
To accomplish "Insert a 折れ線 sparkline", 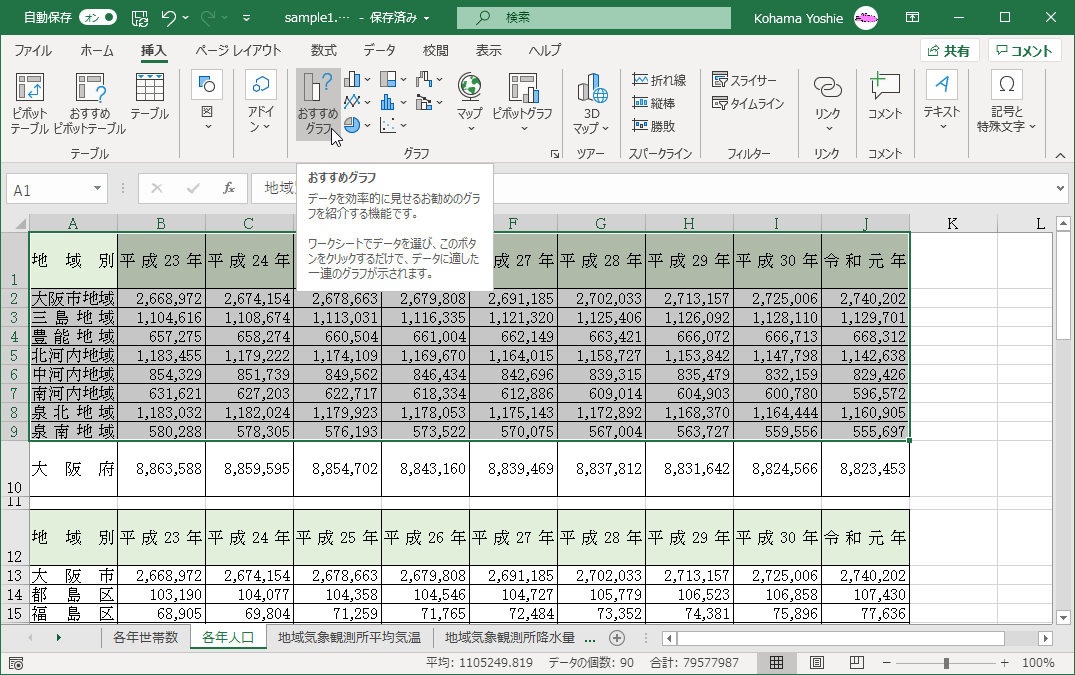I will [x=659, y=80].
